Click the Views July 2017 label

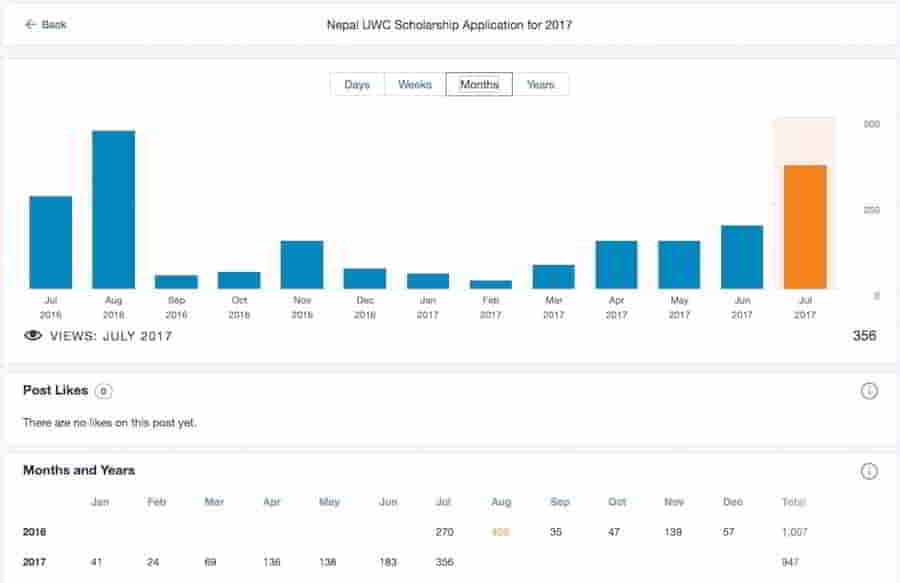point(111,336)
